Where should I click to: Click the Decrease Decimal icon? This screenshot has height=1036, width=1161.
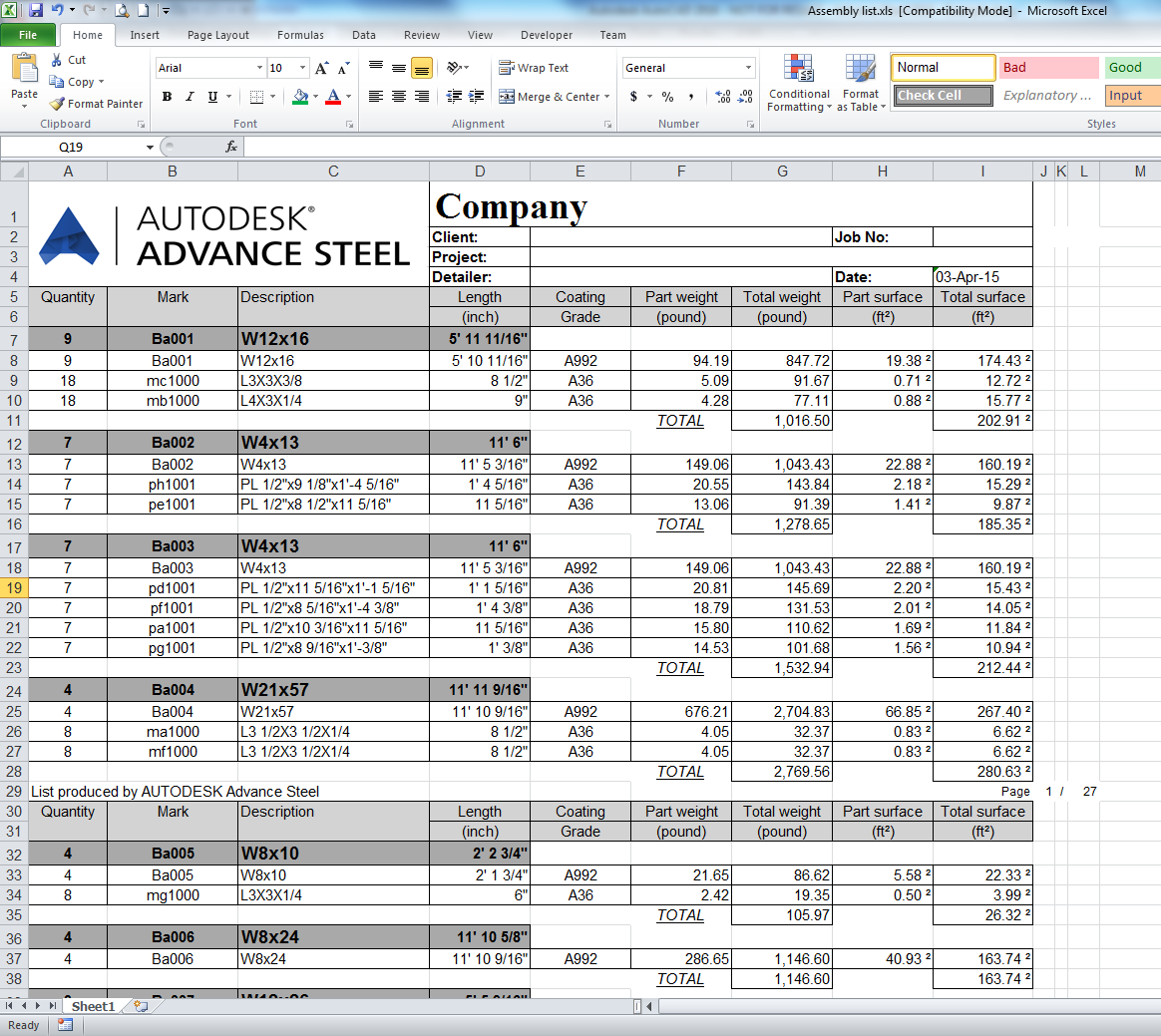(746, 96)
